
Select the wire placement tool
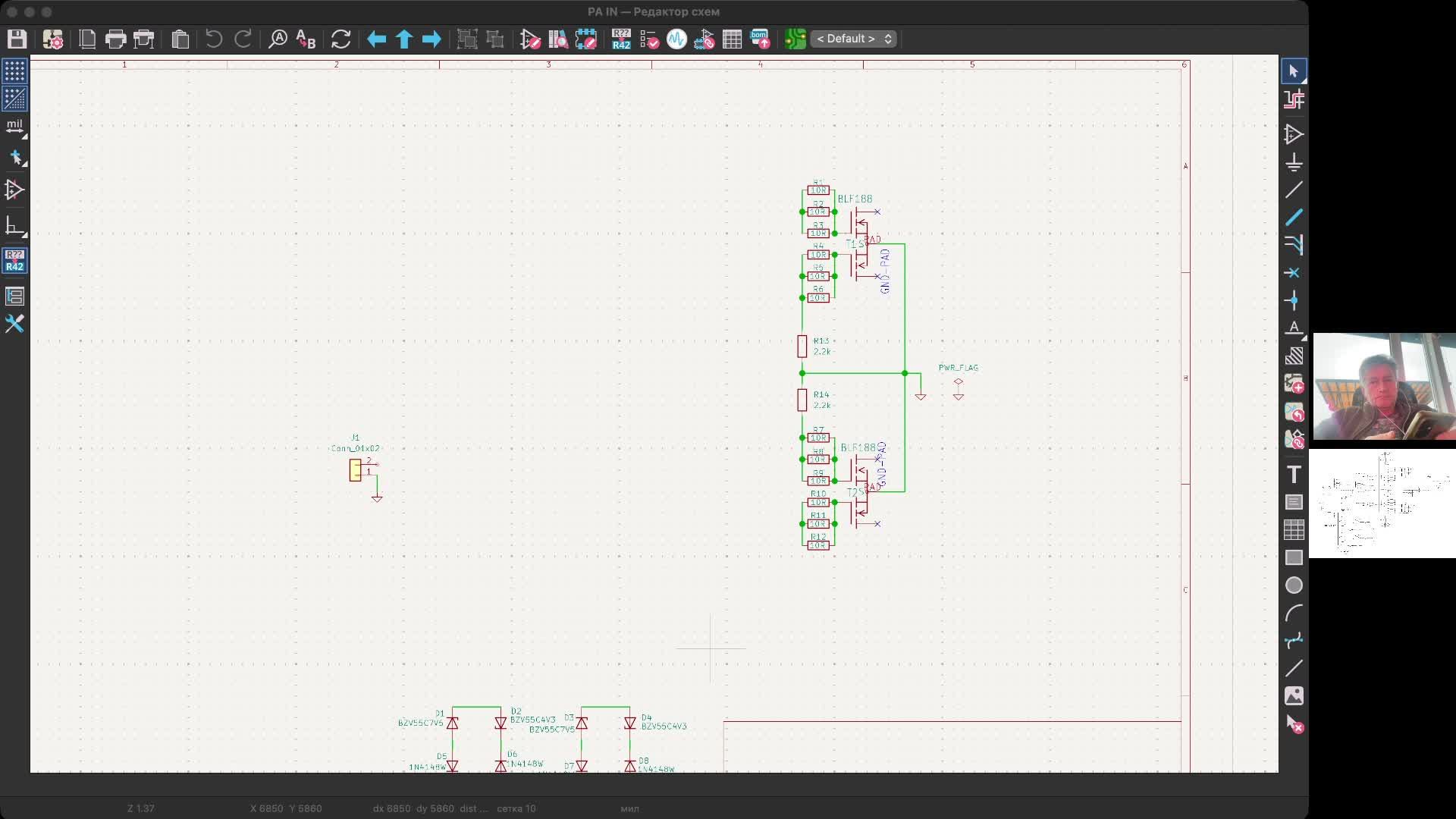(1295, 190)
